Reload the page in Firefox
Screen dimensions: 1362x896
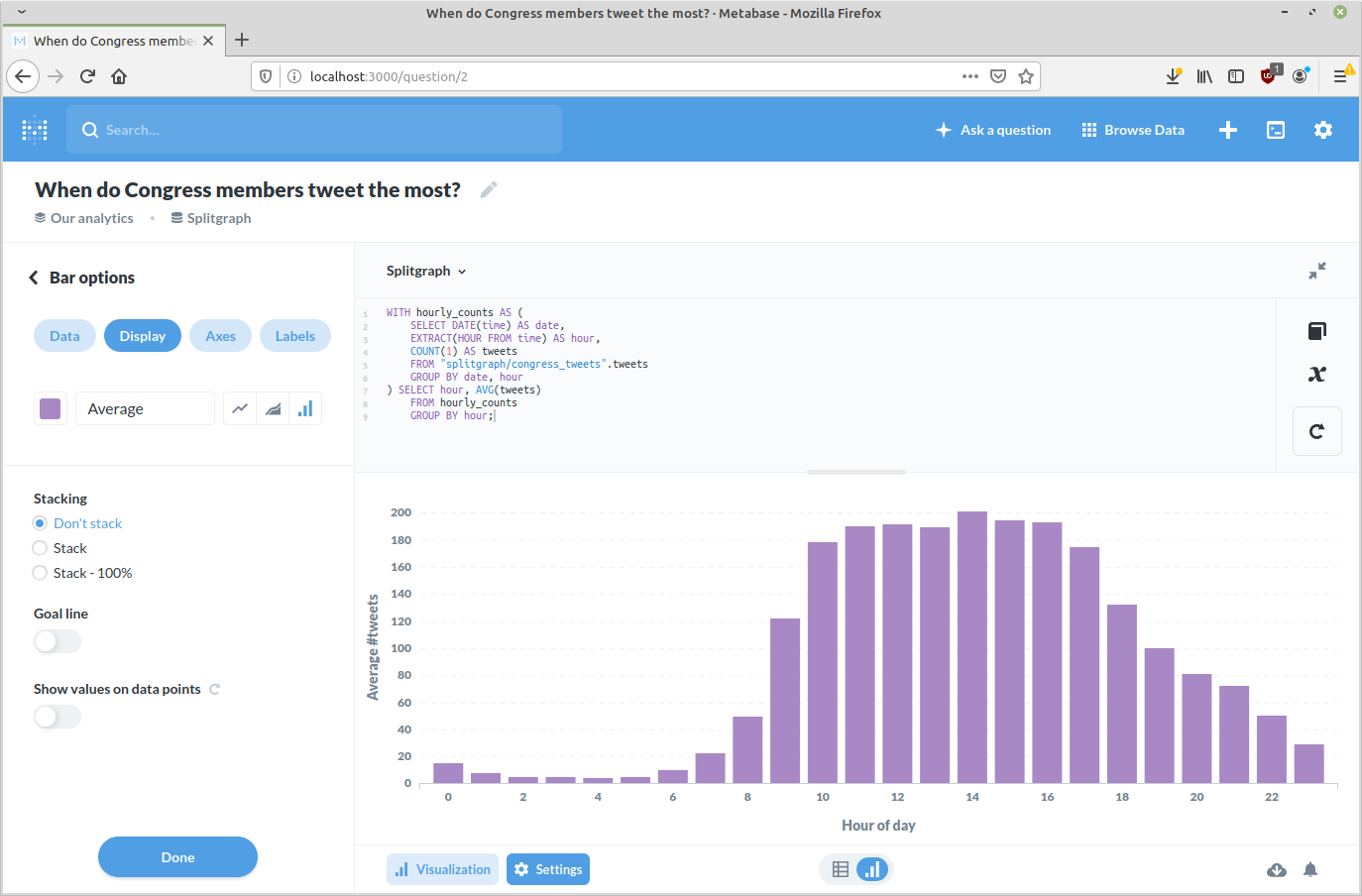(x=87, y=76)
